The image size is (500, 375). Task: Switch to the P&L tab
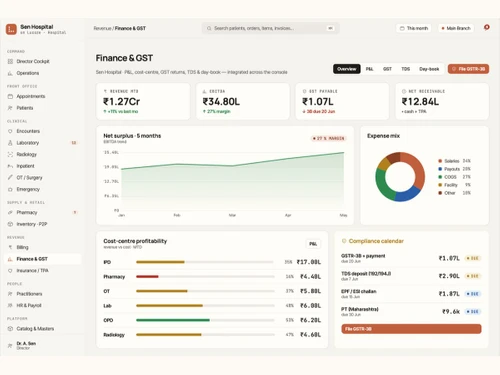[x=369, y=69]
